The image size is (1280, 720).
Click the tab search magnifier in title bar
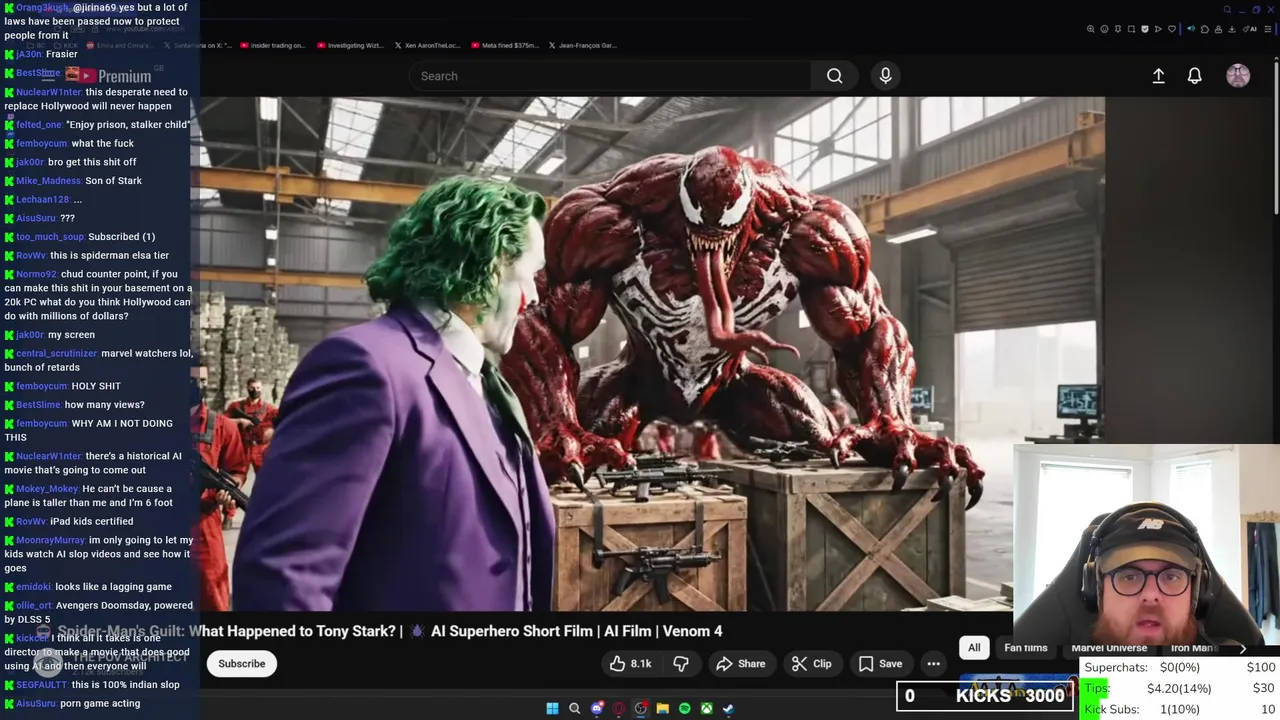[x=1227, y=10]
